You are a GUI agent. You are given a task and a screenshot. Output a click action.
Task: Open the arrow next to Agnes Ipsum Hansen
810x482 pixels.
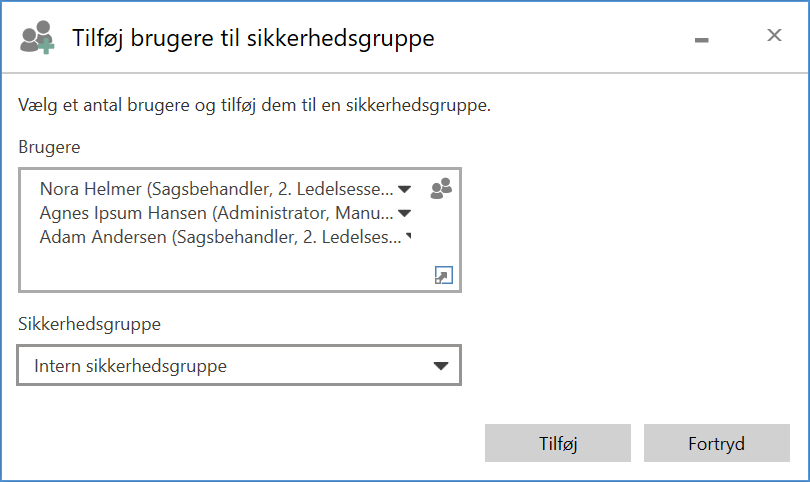tap(405, 212)
